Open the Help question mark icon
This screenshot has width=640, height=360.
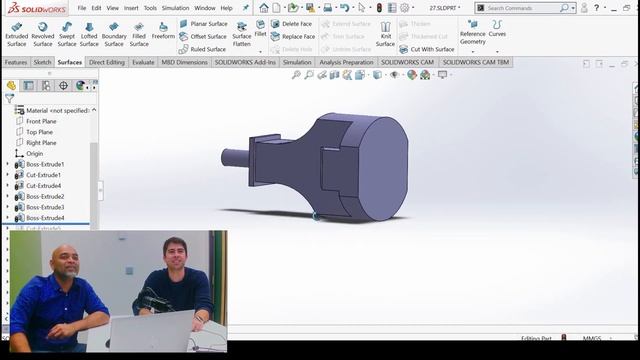point(596,8)
